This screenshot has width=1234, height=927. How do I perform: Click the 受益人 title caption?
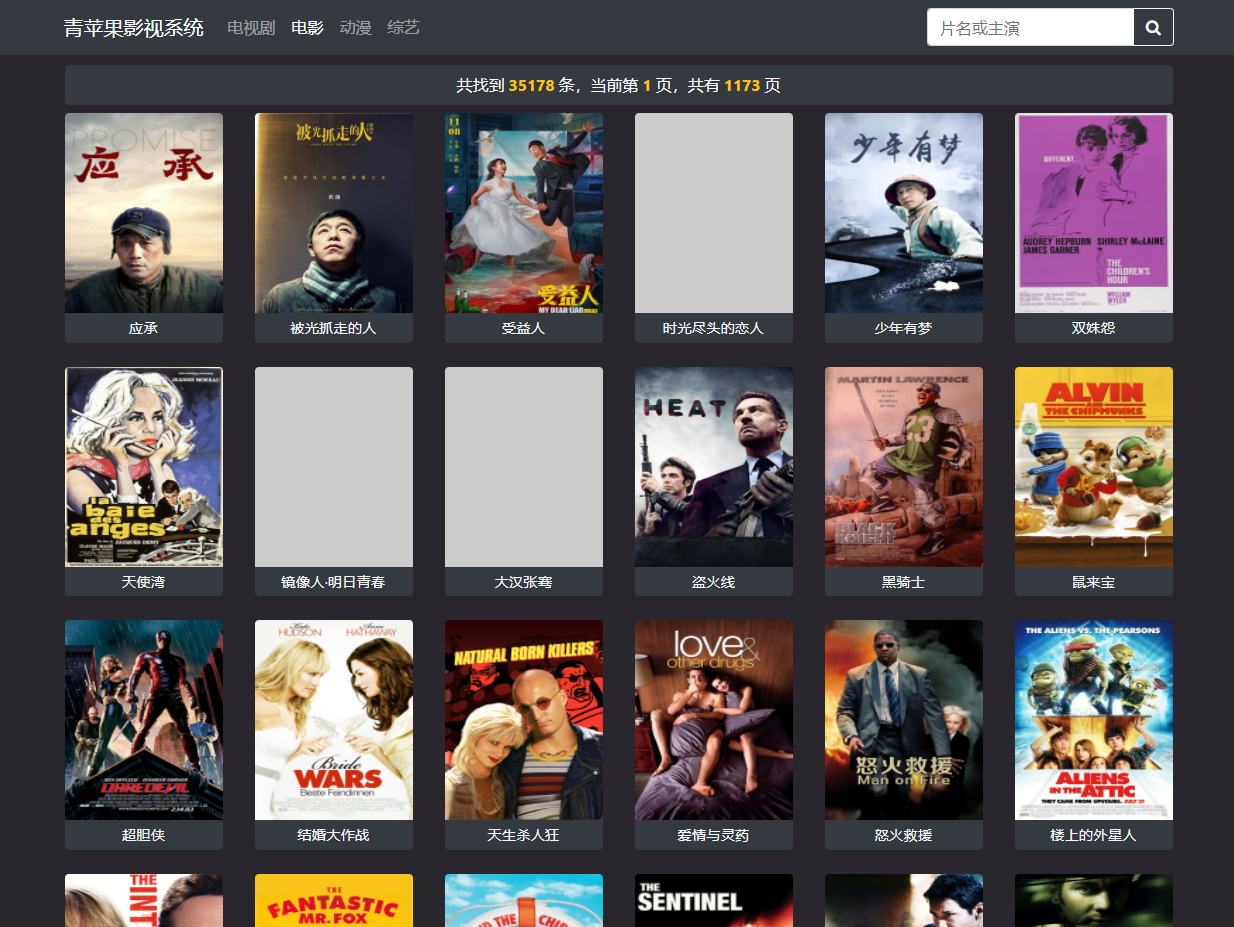[x=524, y=328]
